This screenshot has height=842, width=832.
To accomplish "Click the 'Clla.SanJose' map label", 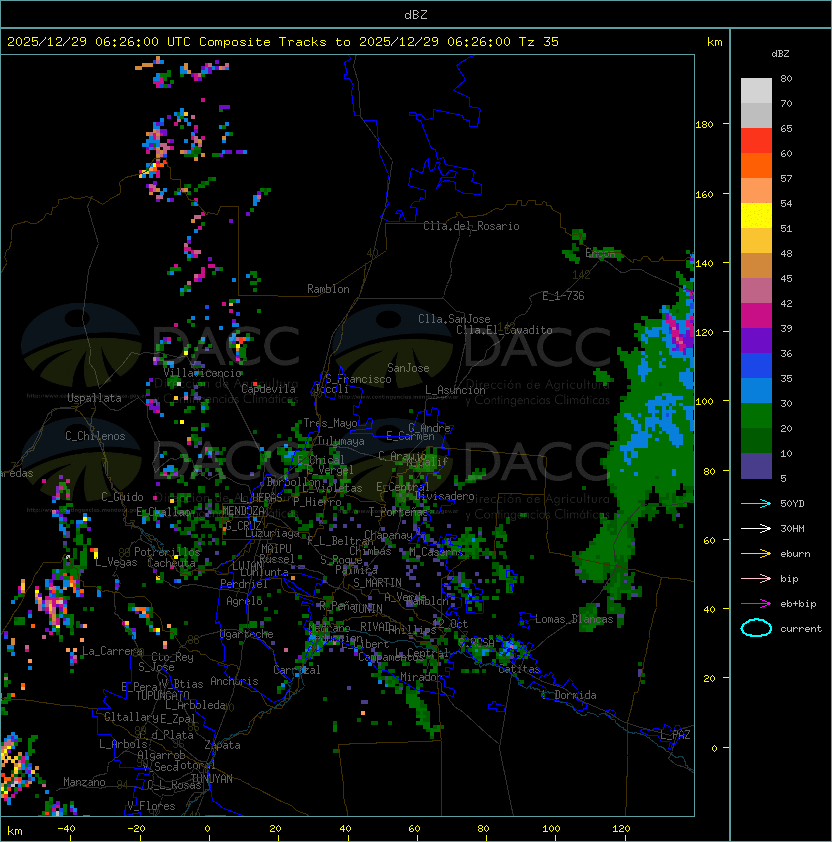I will [x=454, y=319].
